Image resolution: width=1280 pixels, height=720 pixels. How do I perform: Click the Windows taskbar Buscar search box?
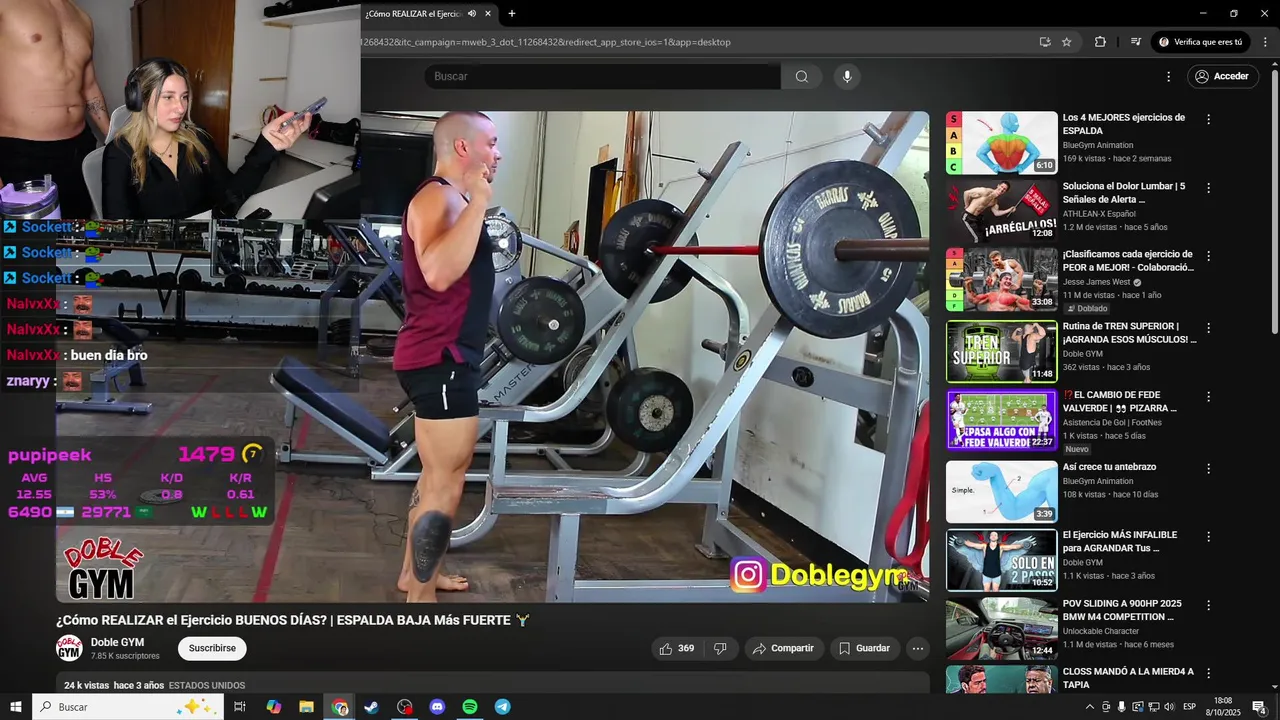coord(128,707)
